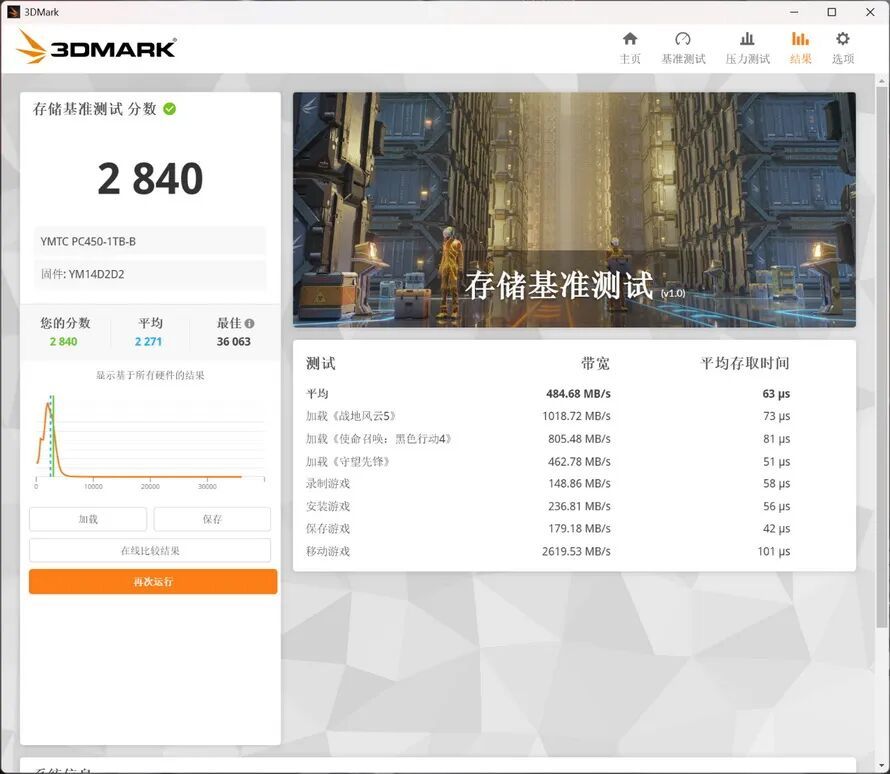Click the big score 2 840
The image size is (890, 774).
150,178
